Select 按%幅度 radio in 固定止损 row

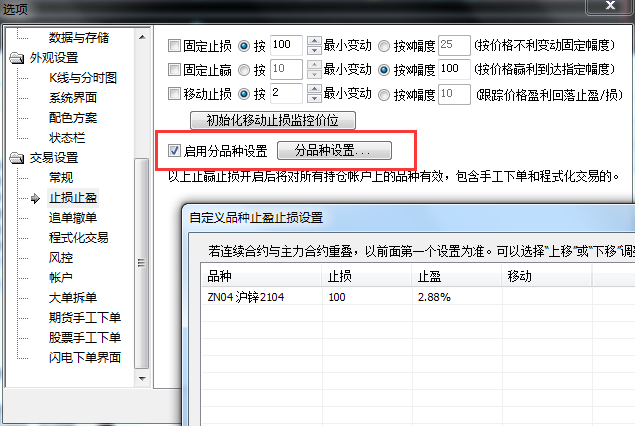click(x=384, y=46)
